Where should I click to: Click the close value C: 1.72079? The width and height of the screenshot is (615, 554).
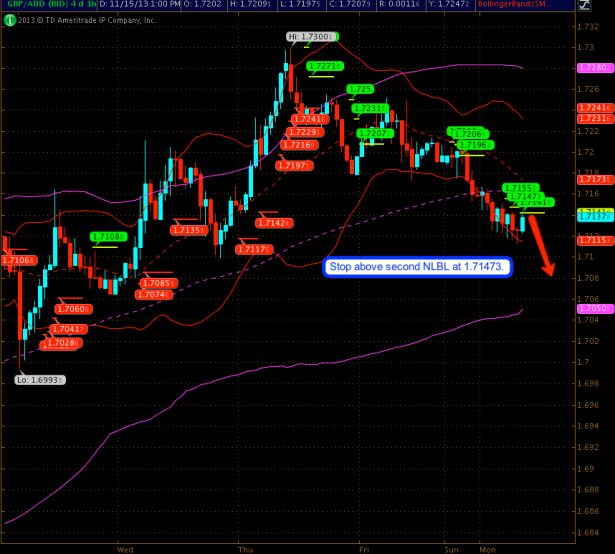click(x=350, y=4)
